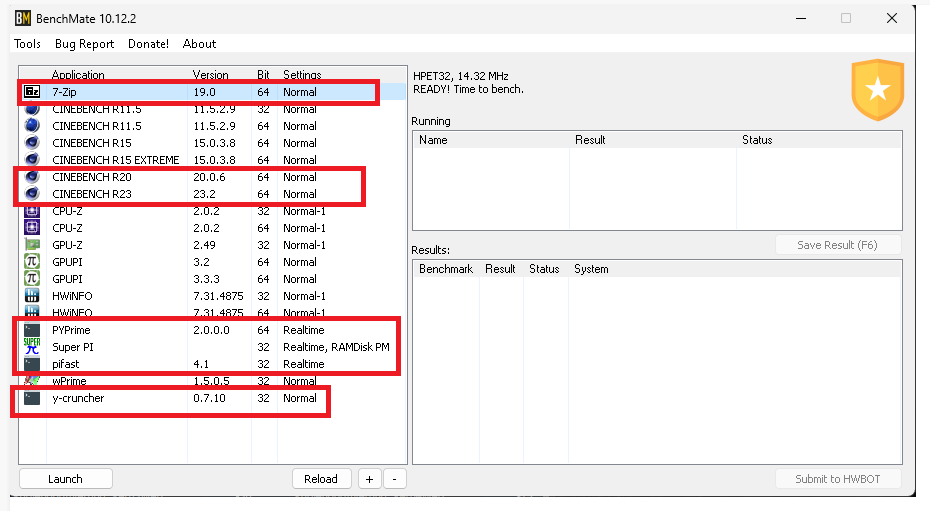Click the Reload button
The height and width of the screenshot is (511, 930).
pyautogui.click(x=321, y=479)
